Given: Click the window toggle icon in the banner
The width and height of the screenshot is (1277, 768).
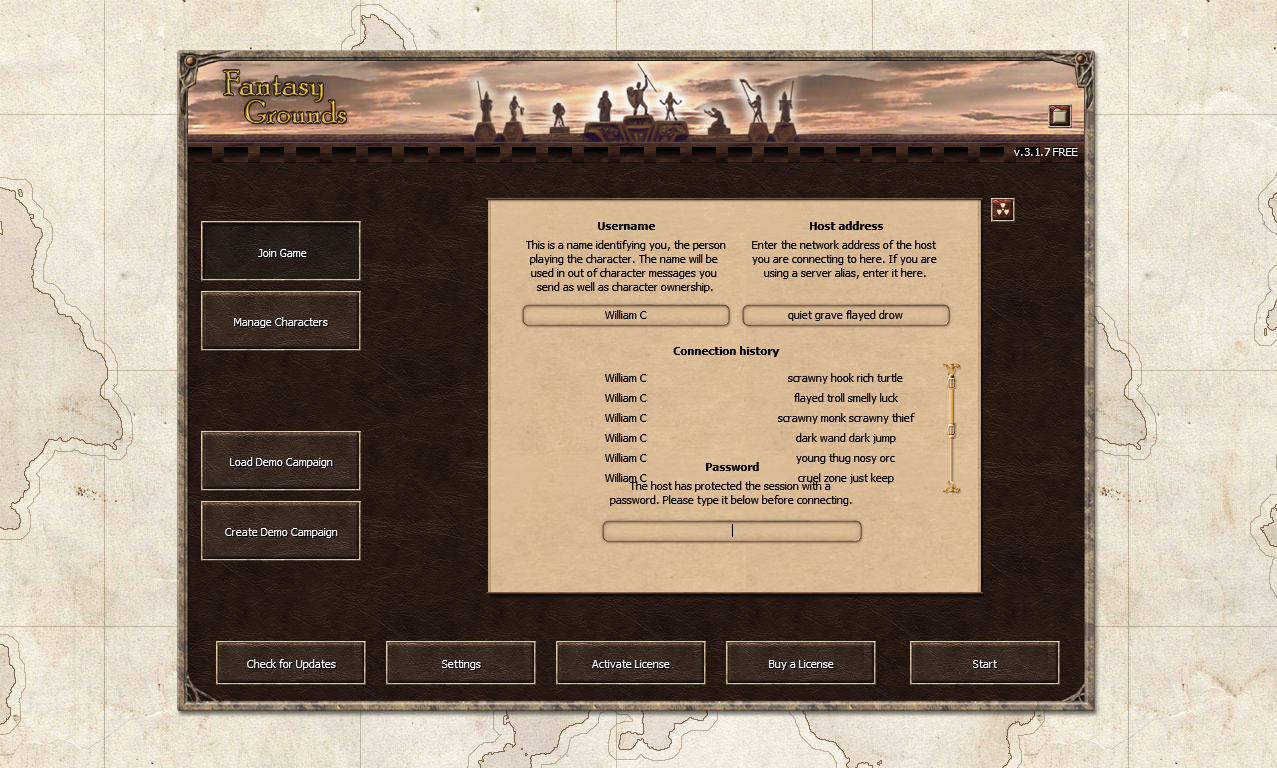Looking at the screenshot, I should [1060, 116].
